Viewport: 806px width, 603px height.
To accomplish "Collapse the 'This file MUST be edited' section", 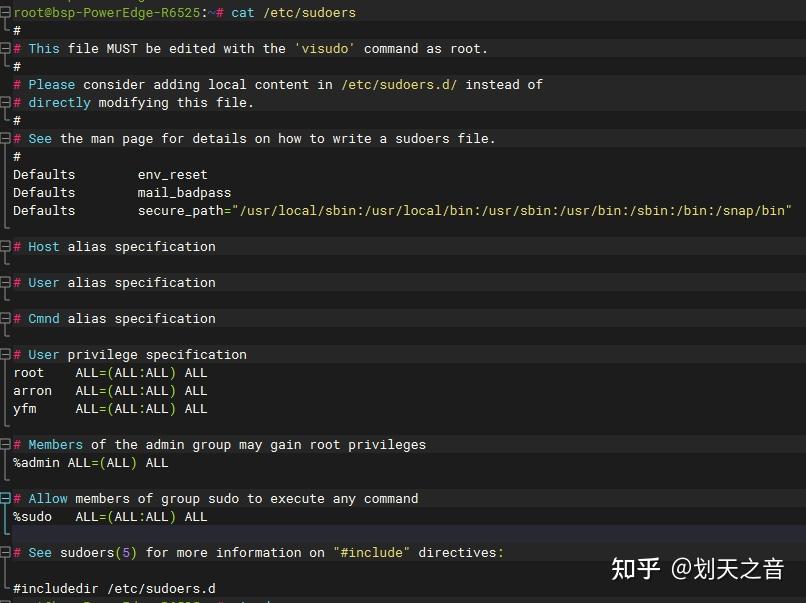I will coord(5,48).
